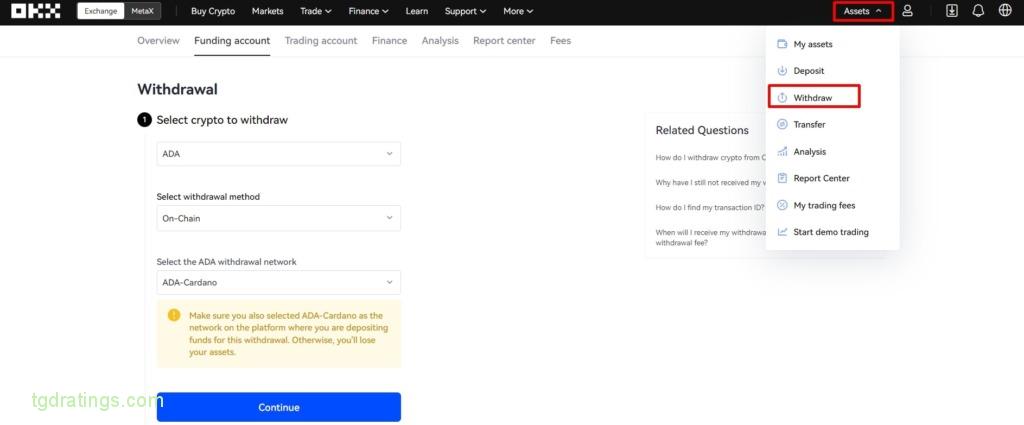Click the Transfer icon in dropdown
1024x425 pixels.
pyautogui.click(x=782, y=125)
